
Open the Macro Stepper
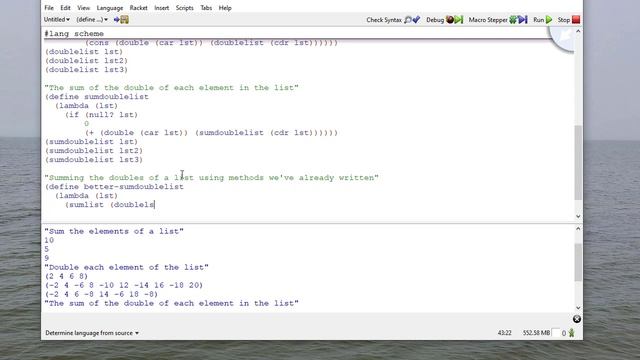coord(498,20)
